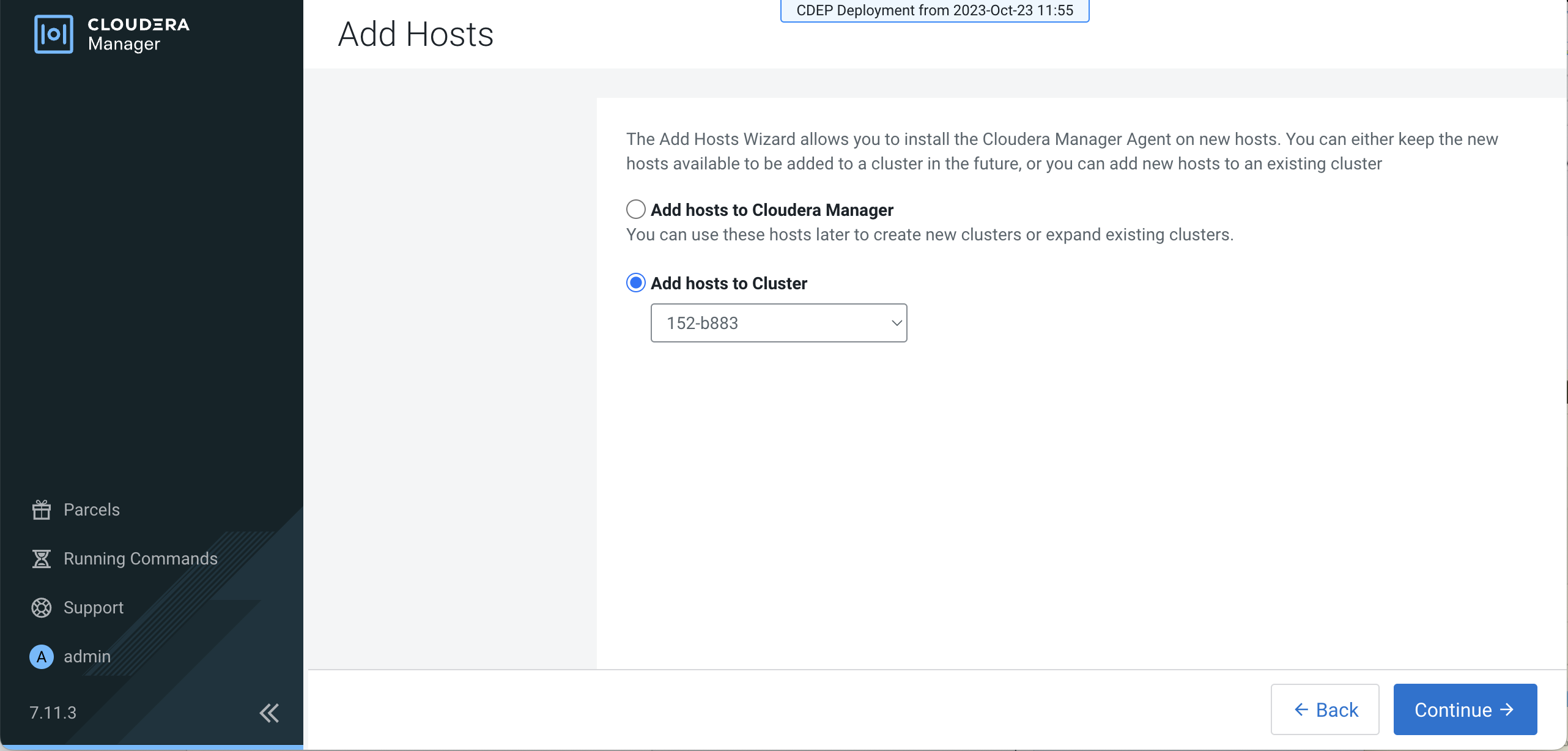Click the Running Commands hourglass icon
Viewport: 1568px width, 751px height.
pos(42,558)
